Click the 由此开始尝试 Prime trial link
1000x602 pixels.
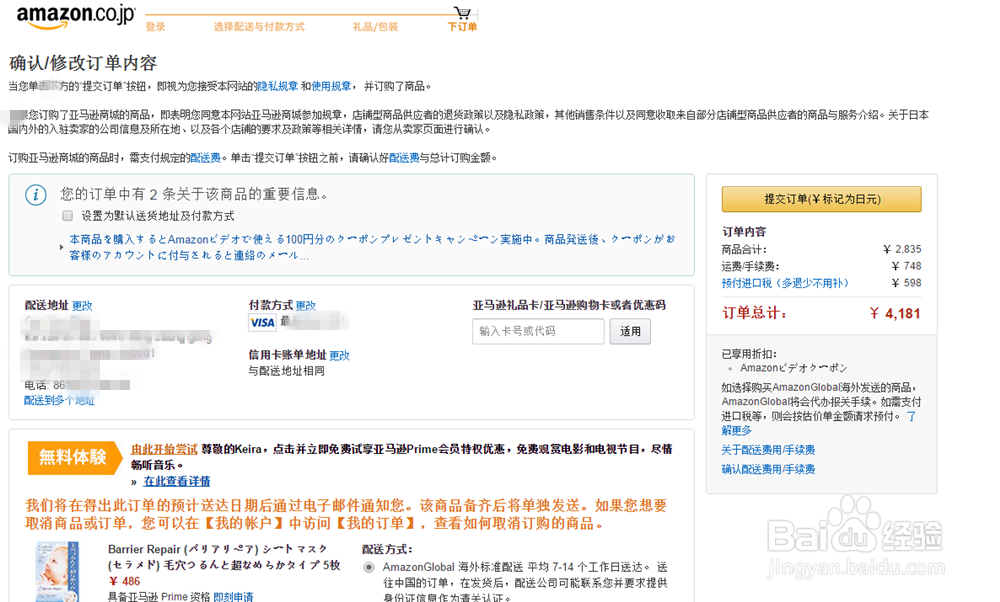point(164,449)
